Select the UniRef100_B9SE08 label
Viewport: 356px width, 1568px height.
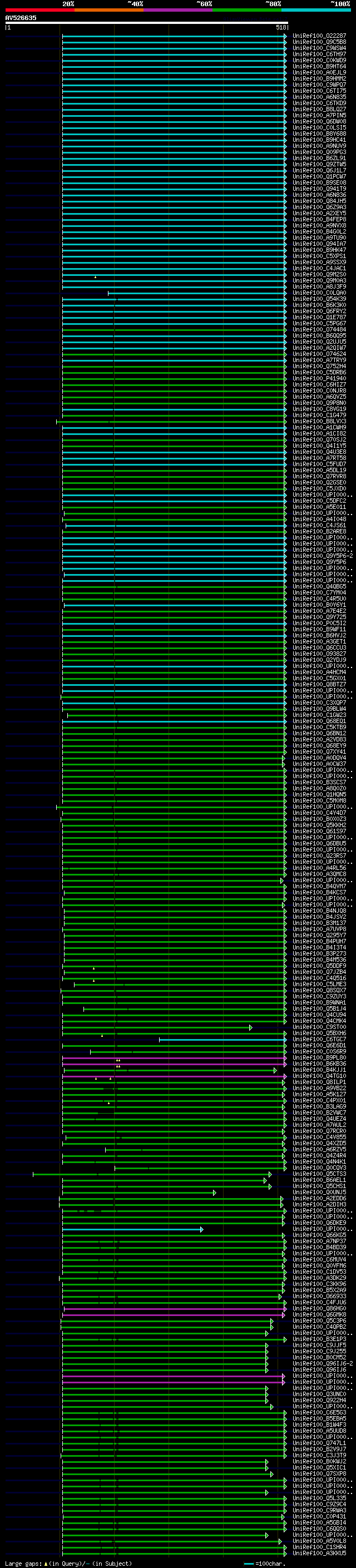pos(319,182)
